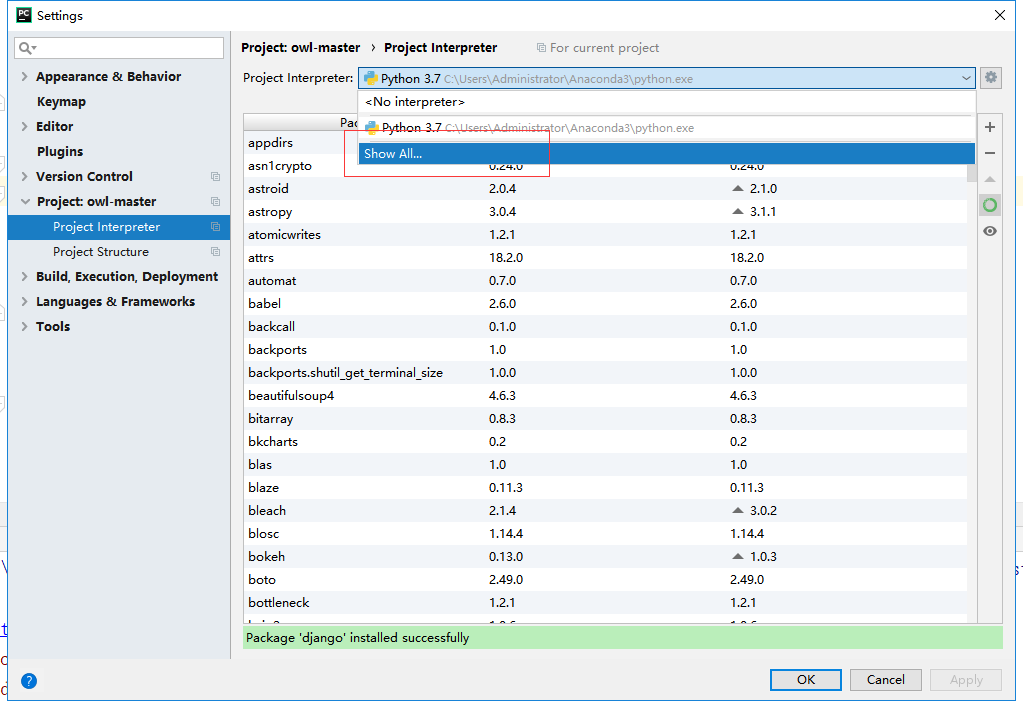Toggle show early releases eye icon

989,230
